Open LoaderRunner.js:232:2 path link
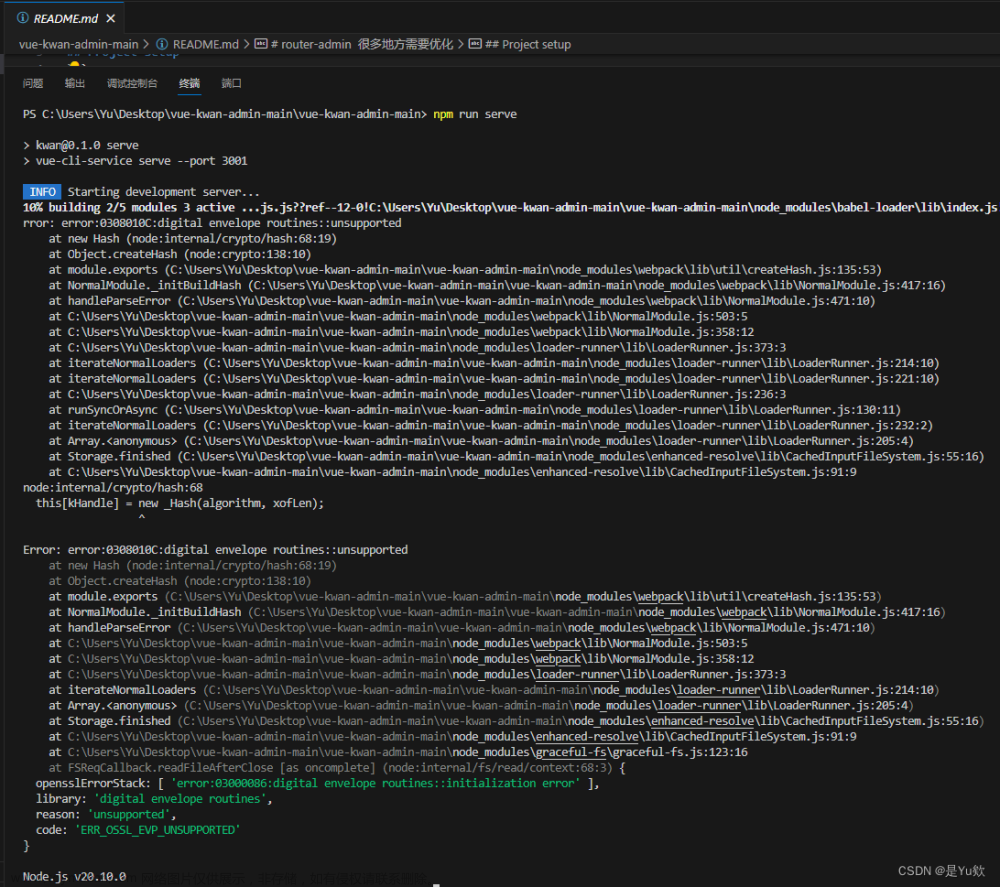 (x=568, y=425)
